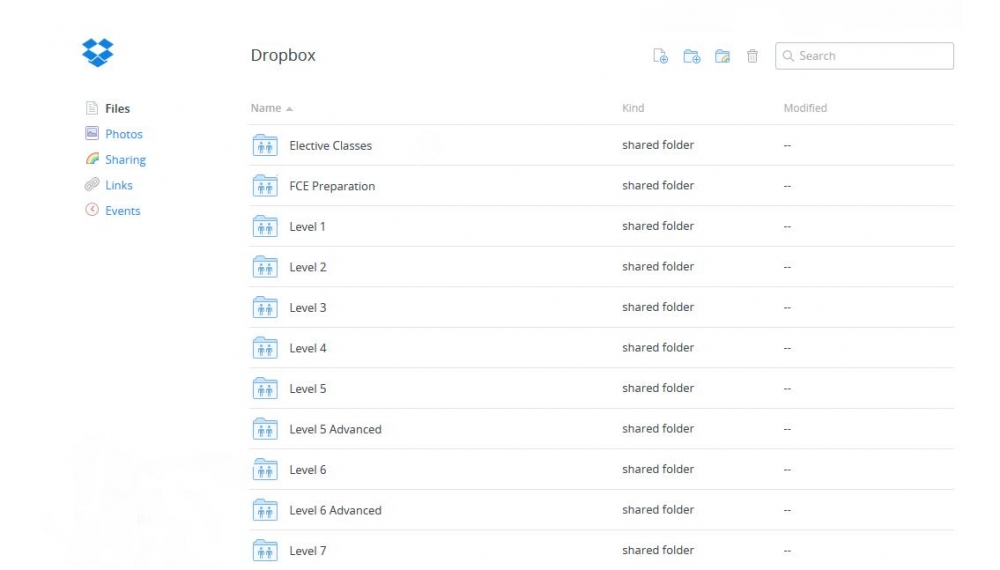
Task: Open the Level 1 folder
Action: click(x=307, y=227)
